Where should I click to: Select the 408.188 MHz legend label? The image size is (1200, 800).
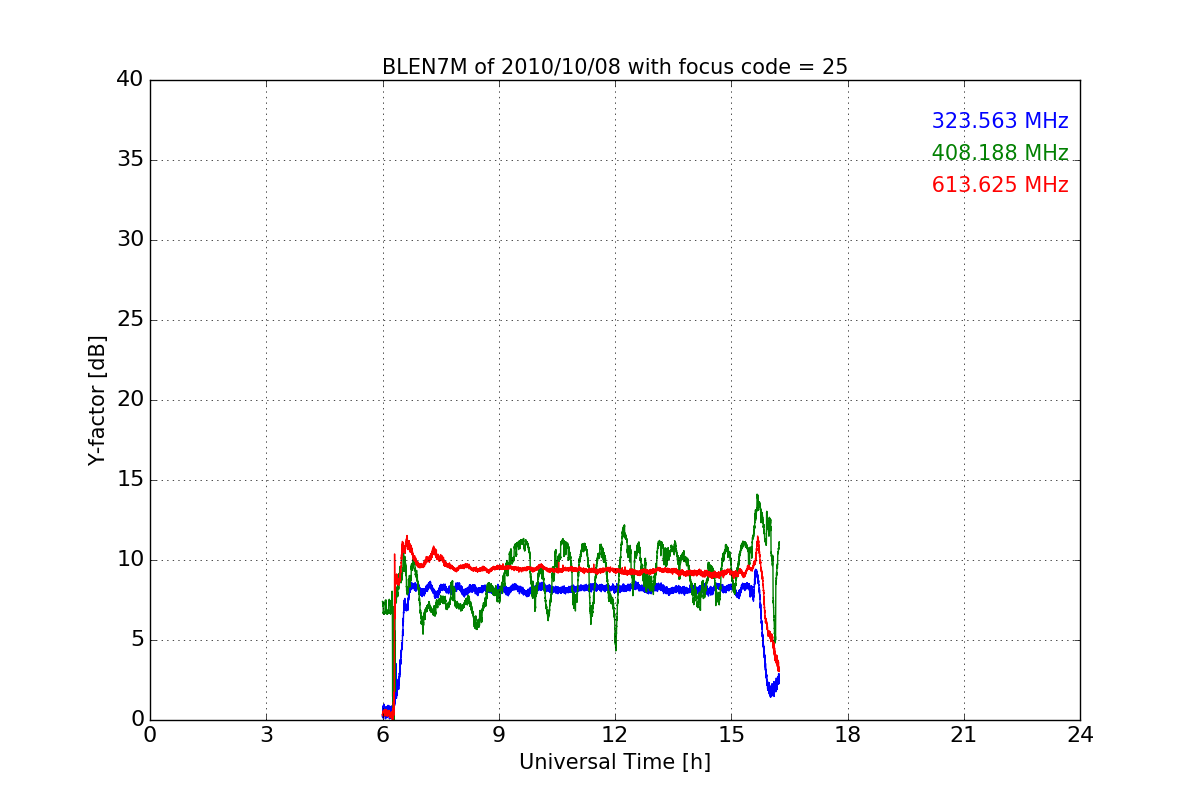(1000, 153)
